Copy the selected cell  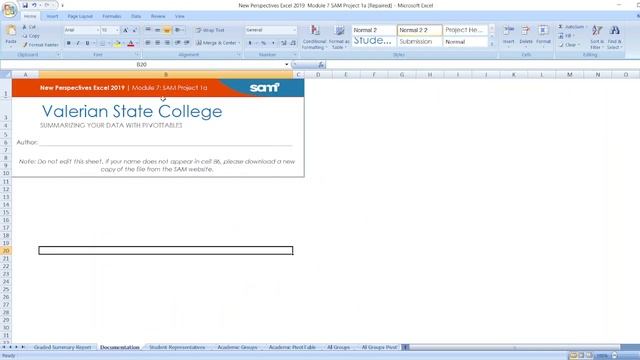pyautogui.click(x=31, y=36)
